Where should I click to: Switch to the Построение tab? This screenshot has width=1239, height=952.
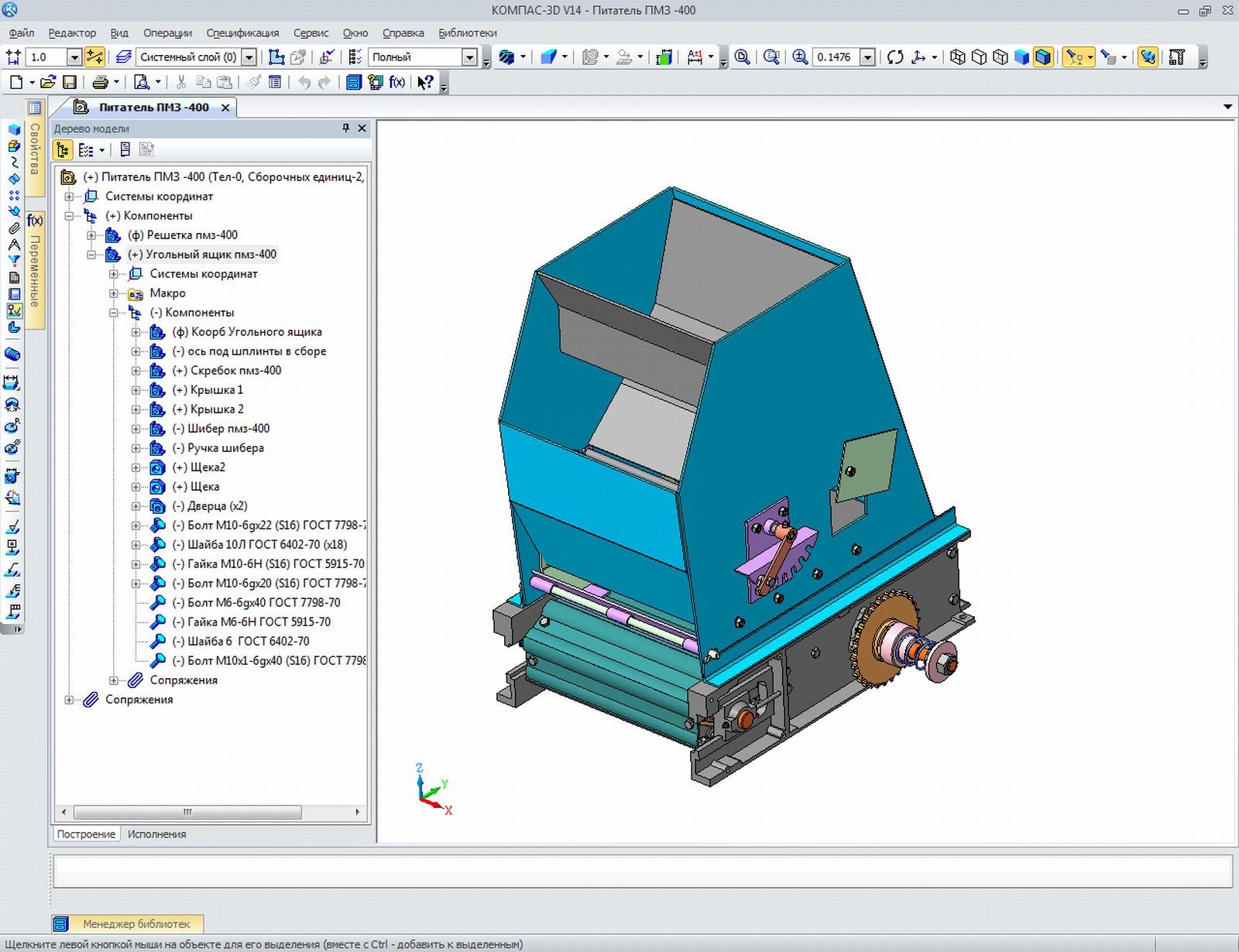tap(86, 834)
